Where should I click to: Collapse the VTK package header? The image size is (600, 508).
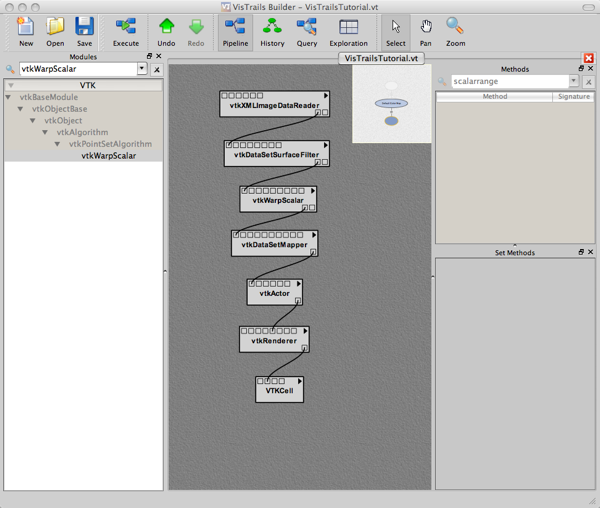(x=11, y=85)
